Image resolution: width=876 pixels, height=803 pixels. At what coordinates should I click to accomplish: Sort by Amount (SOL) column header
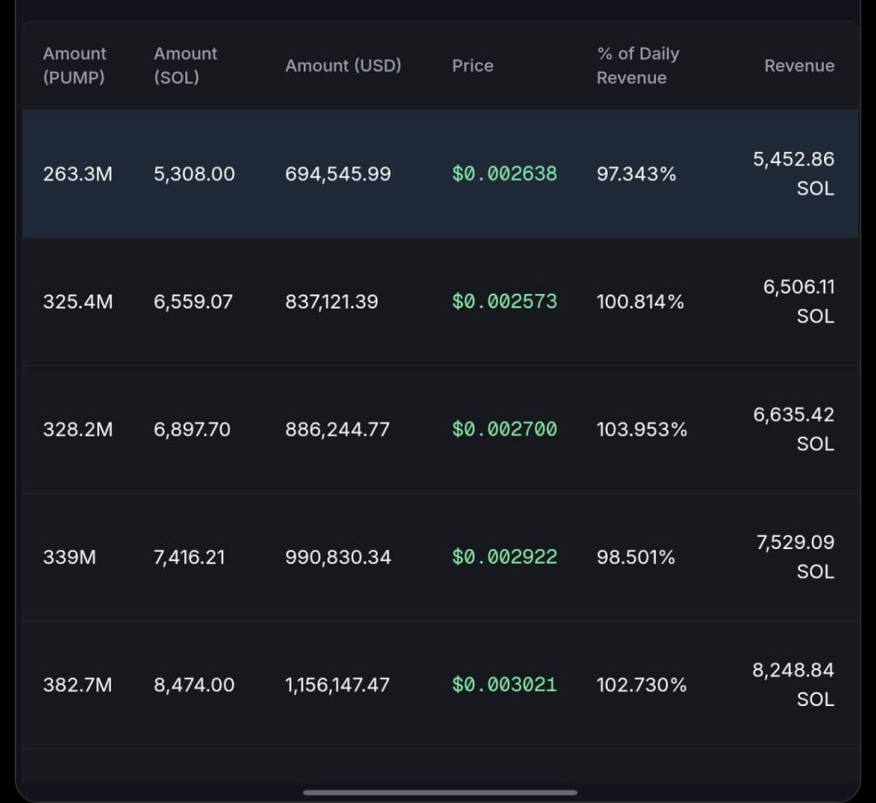click(x=185, y=66)
